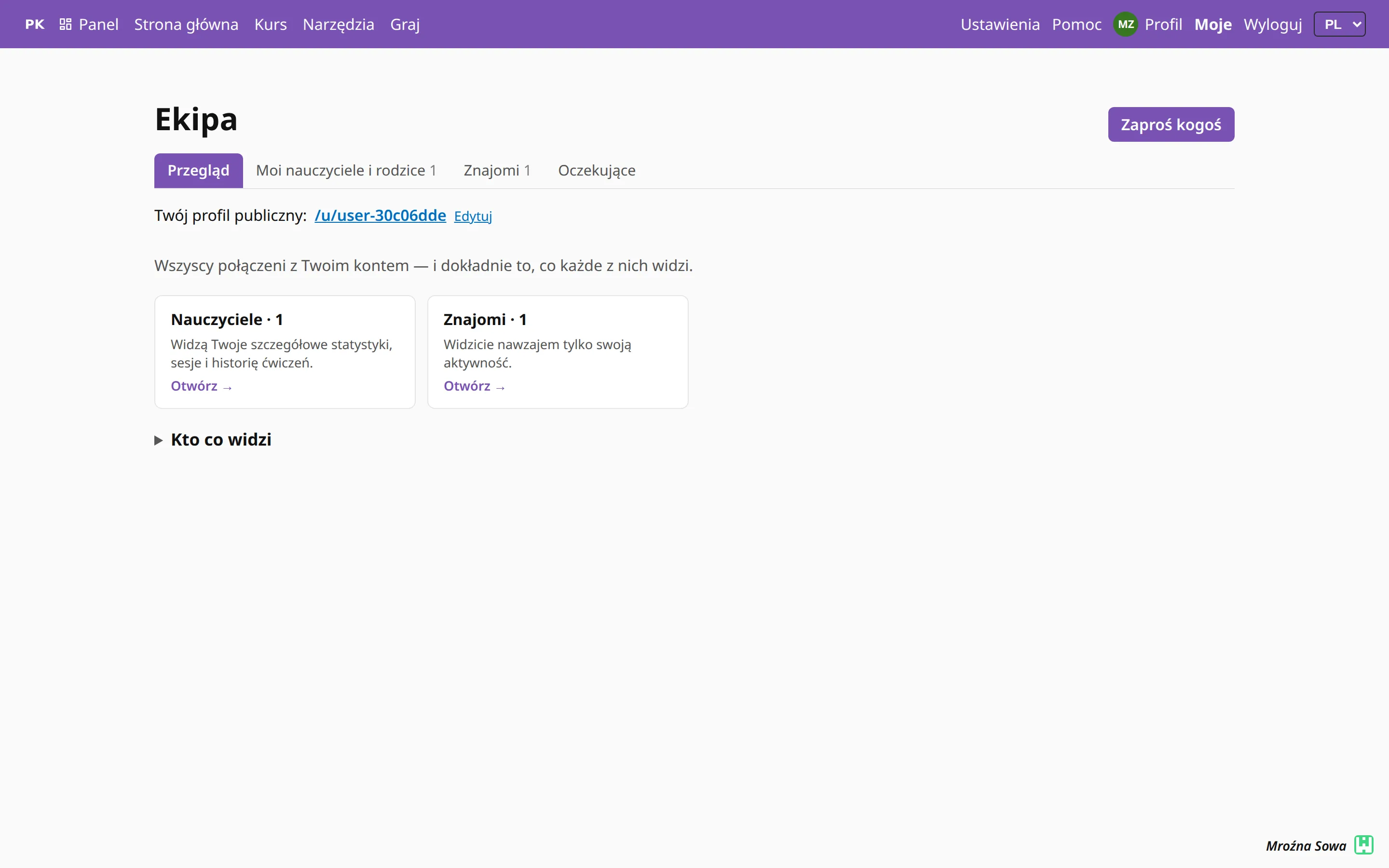Select the Przegląd tab
1389x868 pixels.
199,171
